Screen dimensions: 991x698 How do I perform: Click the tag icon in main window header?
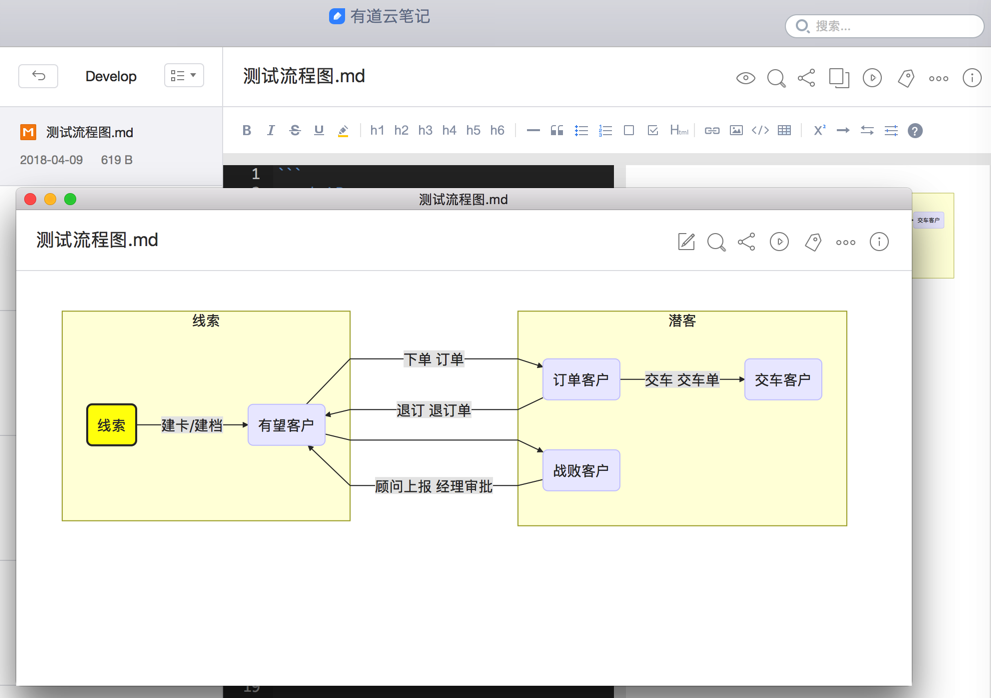tap(906, 78)
